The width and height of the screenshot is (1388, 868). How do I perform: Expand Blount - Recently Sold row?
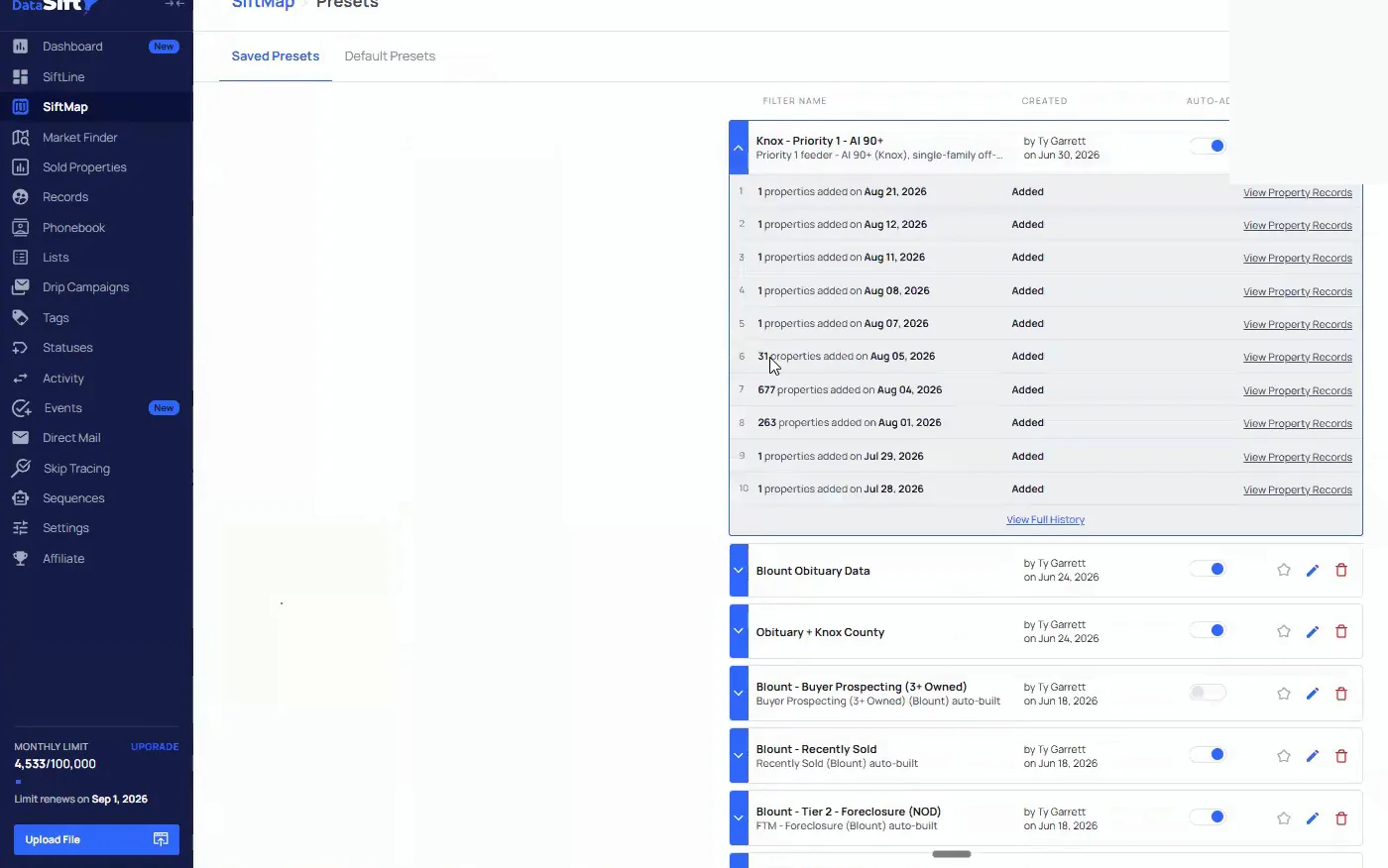point(739,756)
